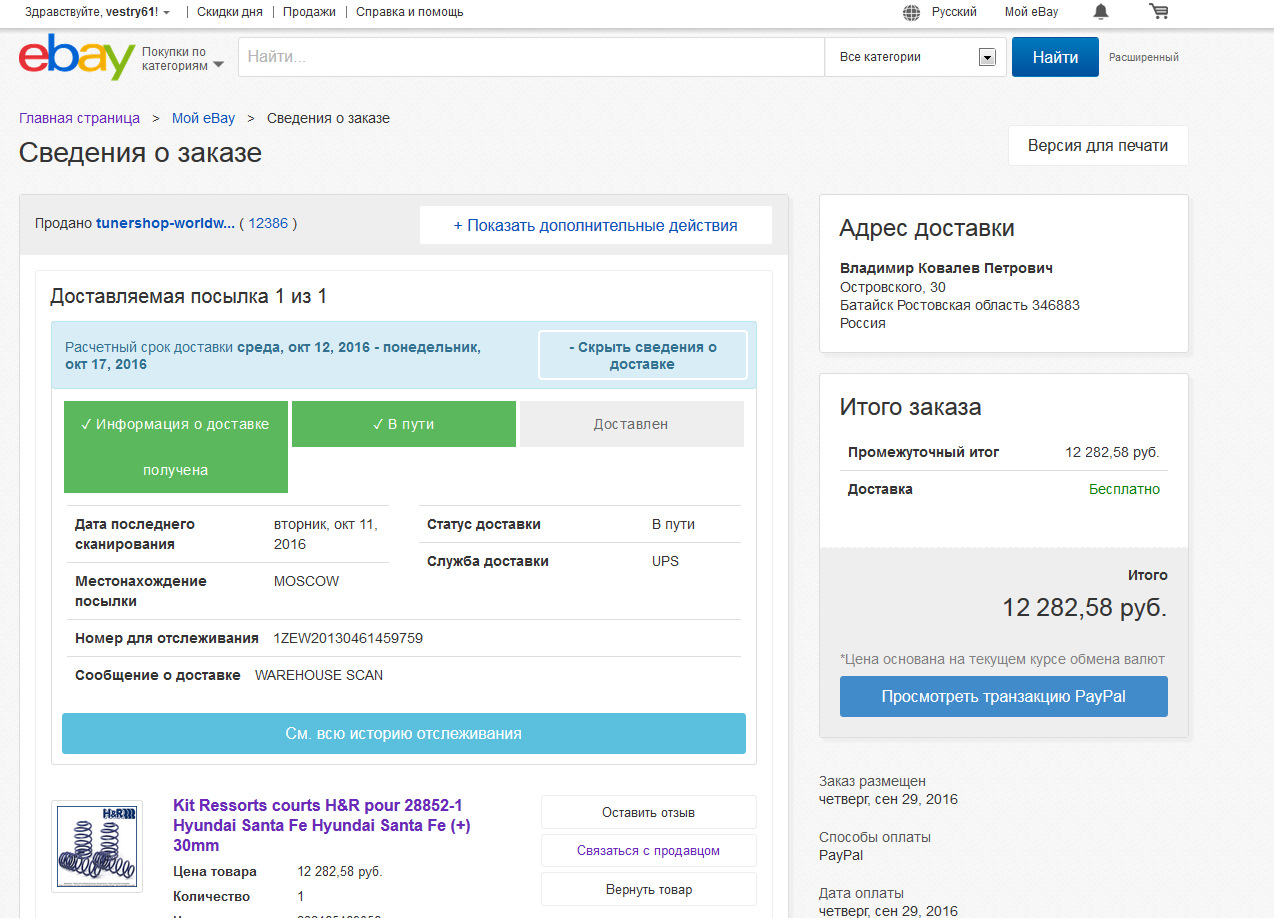Click См. всю историю отслеживания

pos(404,733)
